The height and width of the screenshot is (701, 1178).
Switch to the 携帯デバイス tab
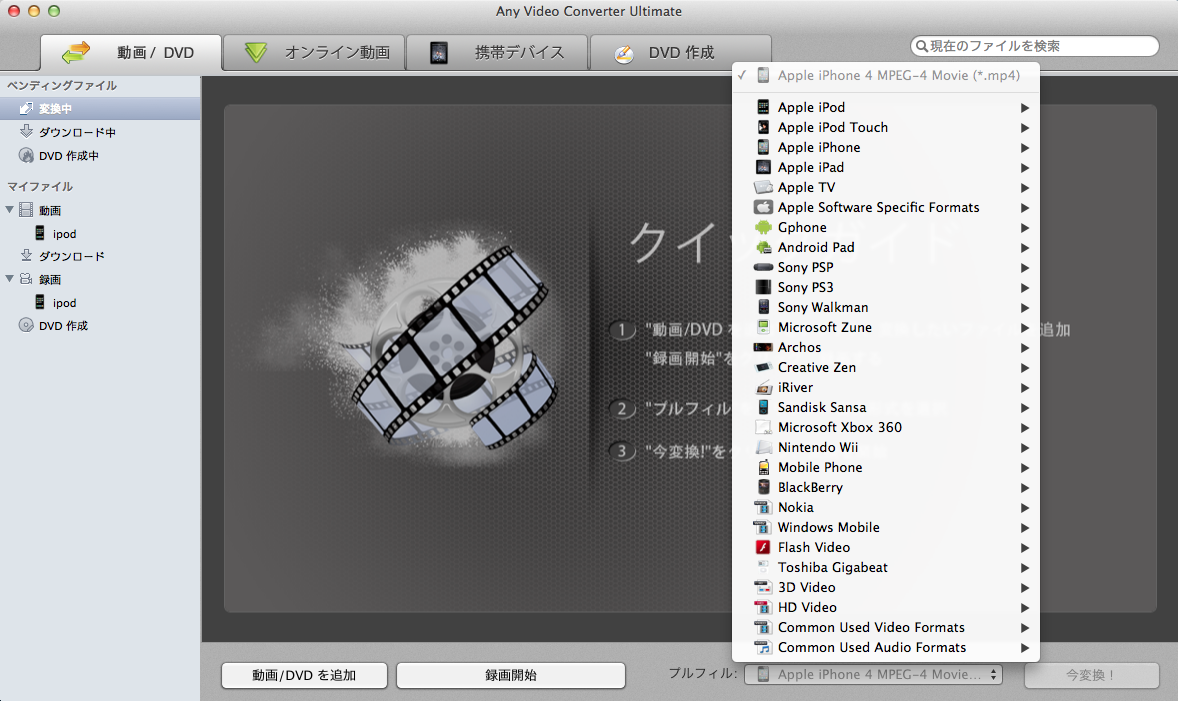(x=497, y=52)
